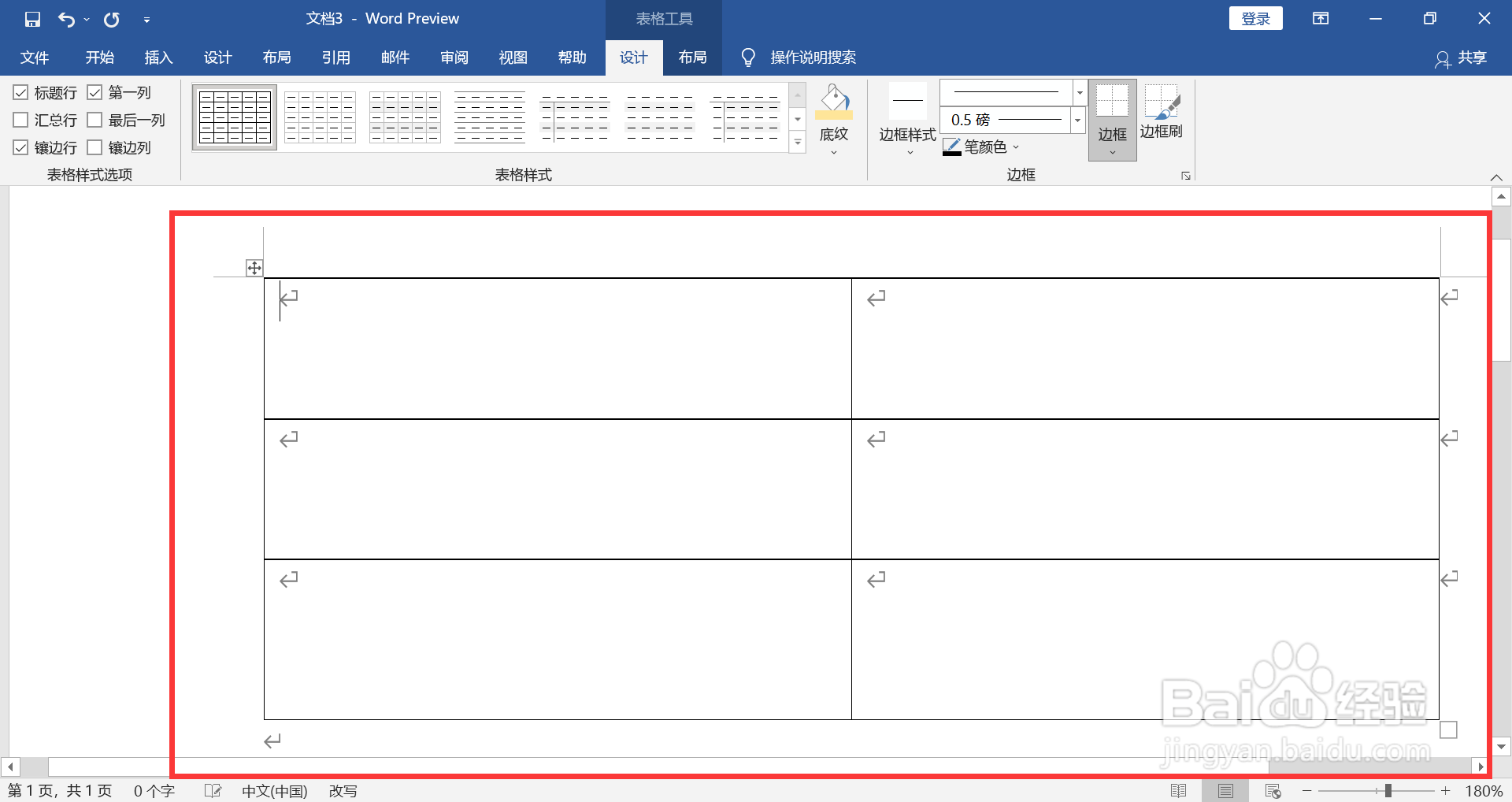Open the 审阅 tab

pyautogui.click(x=454, y=58)
